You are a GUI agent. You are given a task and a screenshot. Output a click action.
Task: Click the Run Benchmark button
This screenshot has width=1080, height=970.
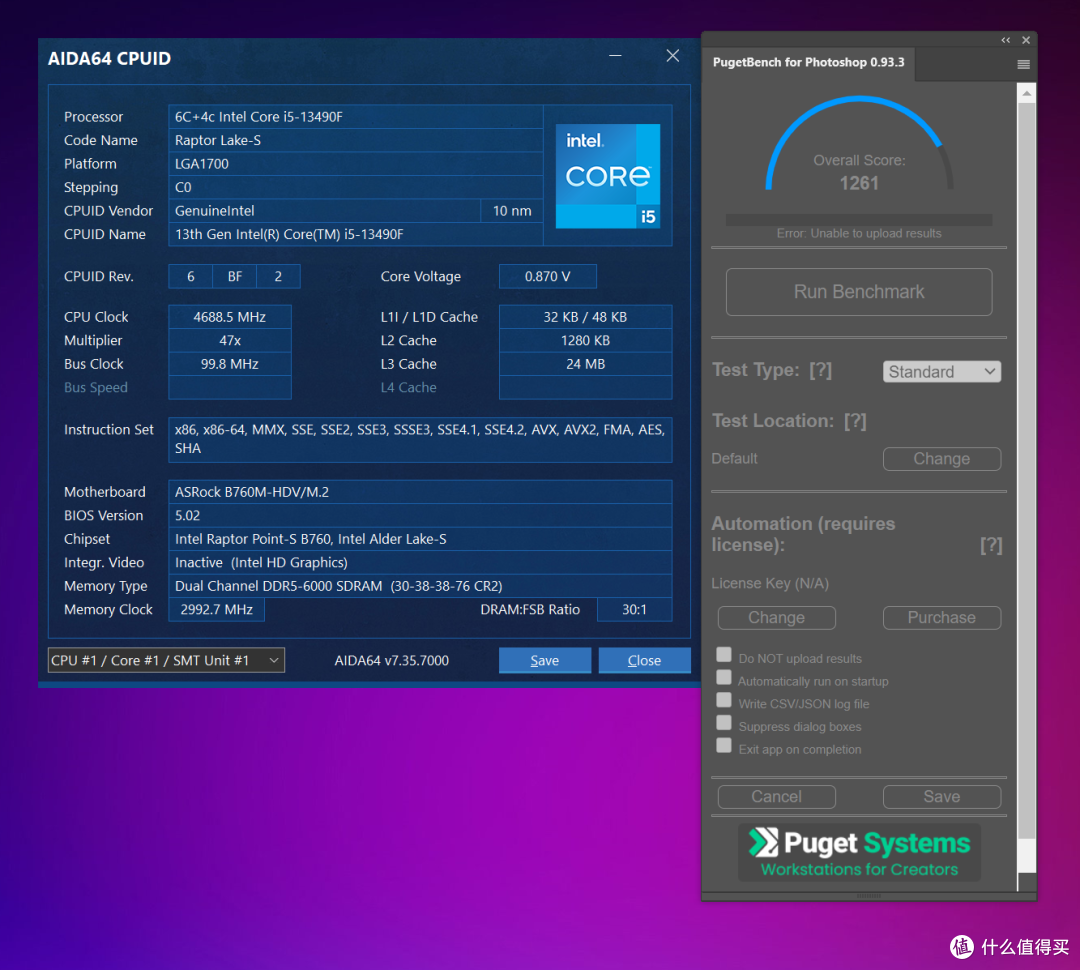(859, 292)
